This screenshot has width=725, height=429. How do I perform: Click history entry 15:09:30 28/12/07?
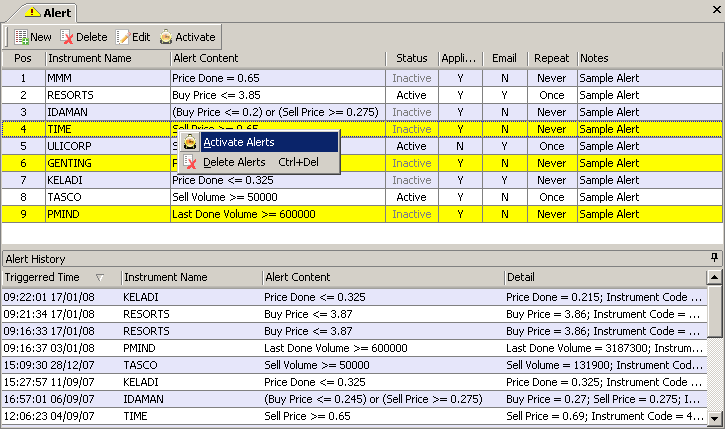tap(355, 365)
